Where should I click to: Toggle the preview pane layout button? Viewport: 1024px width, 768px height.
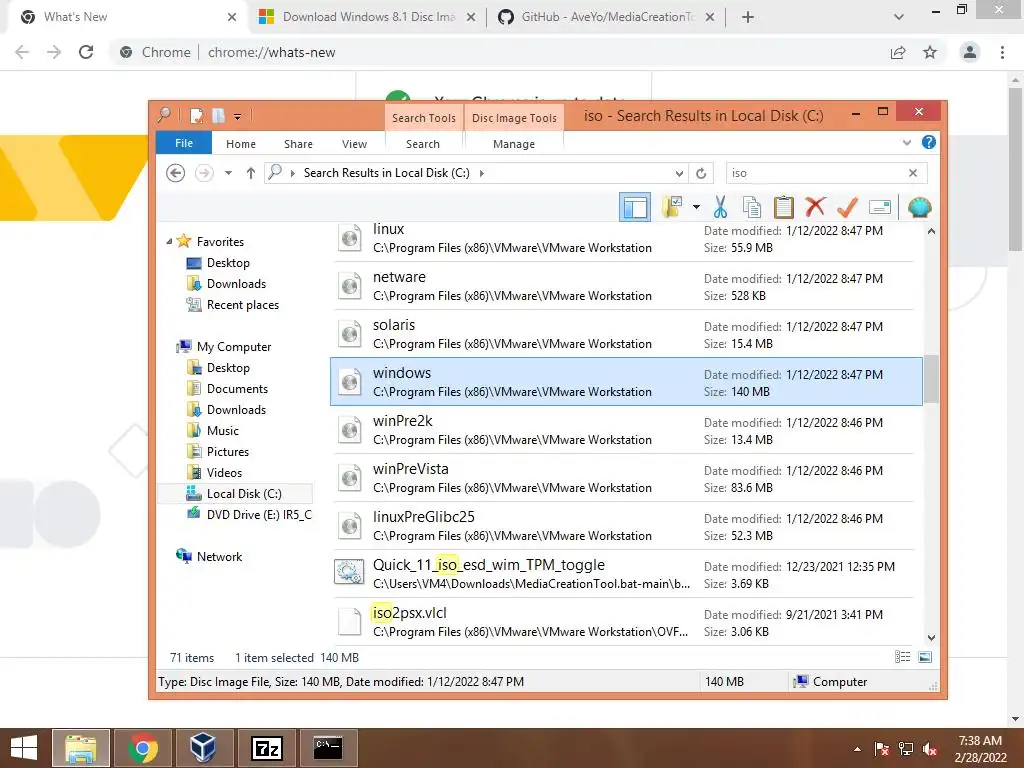(x=634, y=208)
